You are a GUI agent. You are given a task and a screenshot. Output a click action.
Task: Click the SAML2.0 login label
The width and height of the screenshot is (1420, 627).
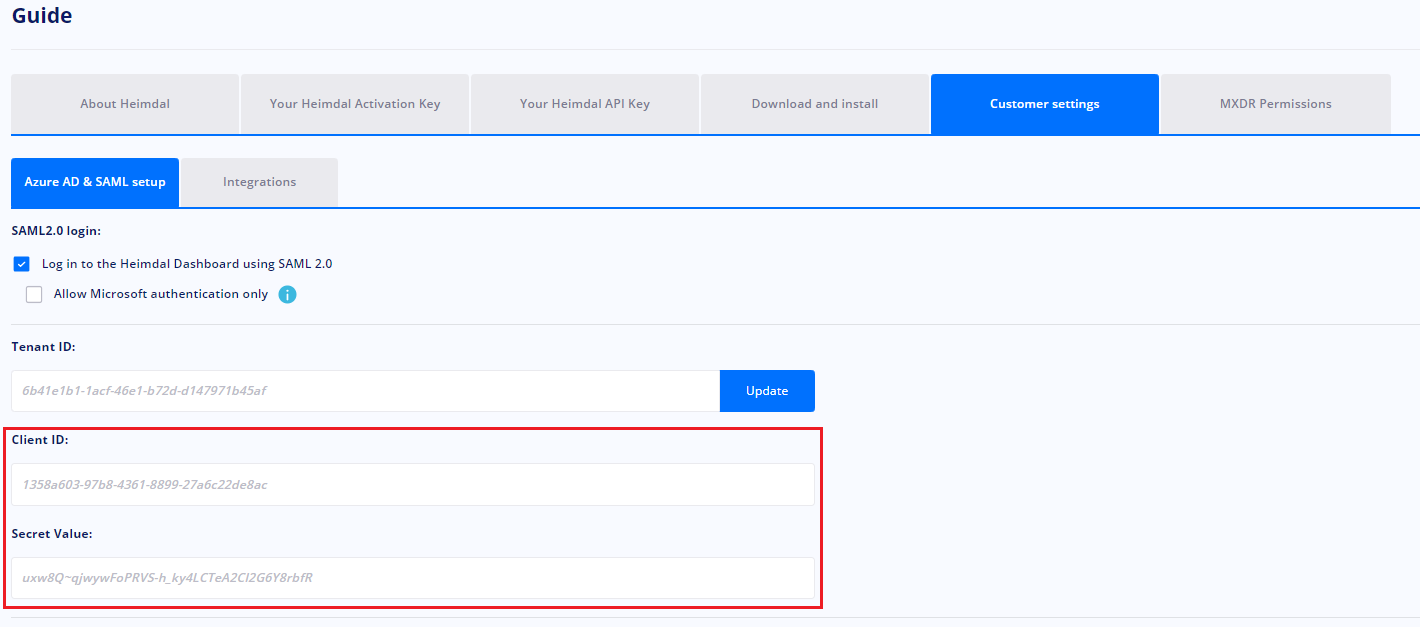[x=56, y=231]
